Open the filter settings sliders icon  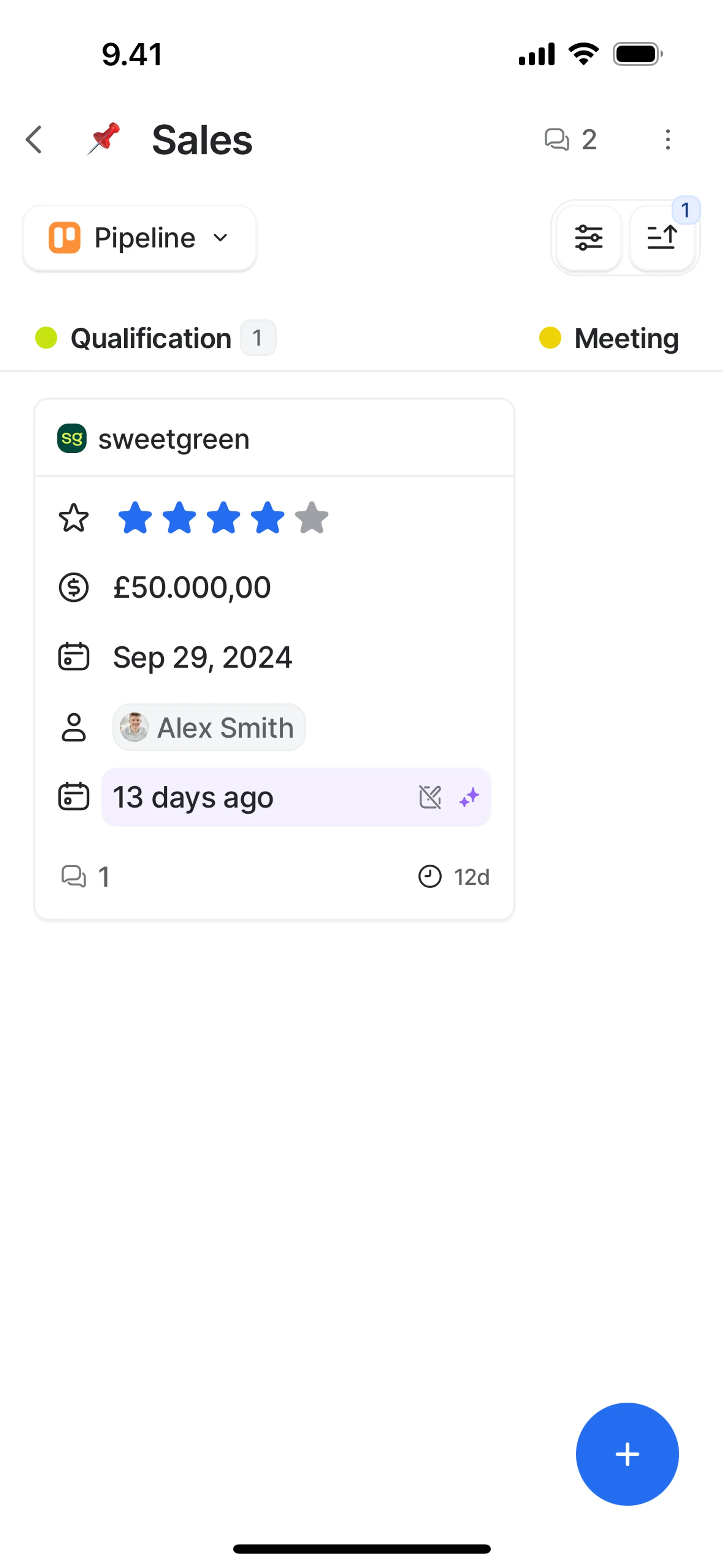pos(589,237)
